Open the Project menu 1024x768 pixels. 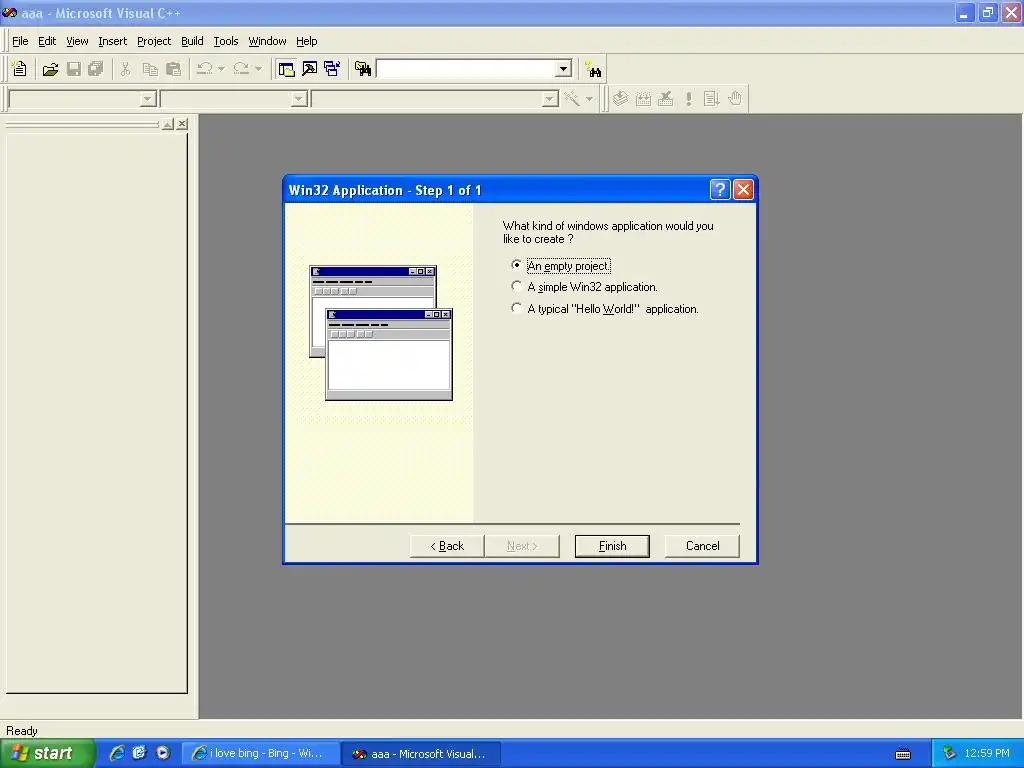click(x=154, y=41)
